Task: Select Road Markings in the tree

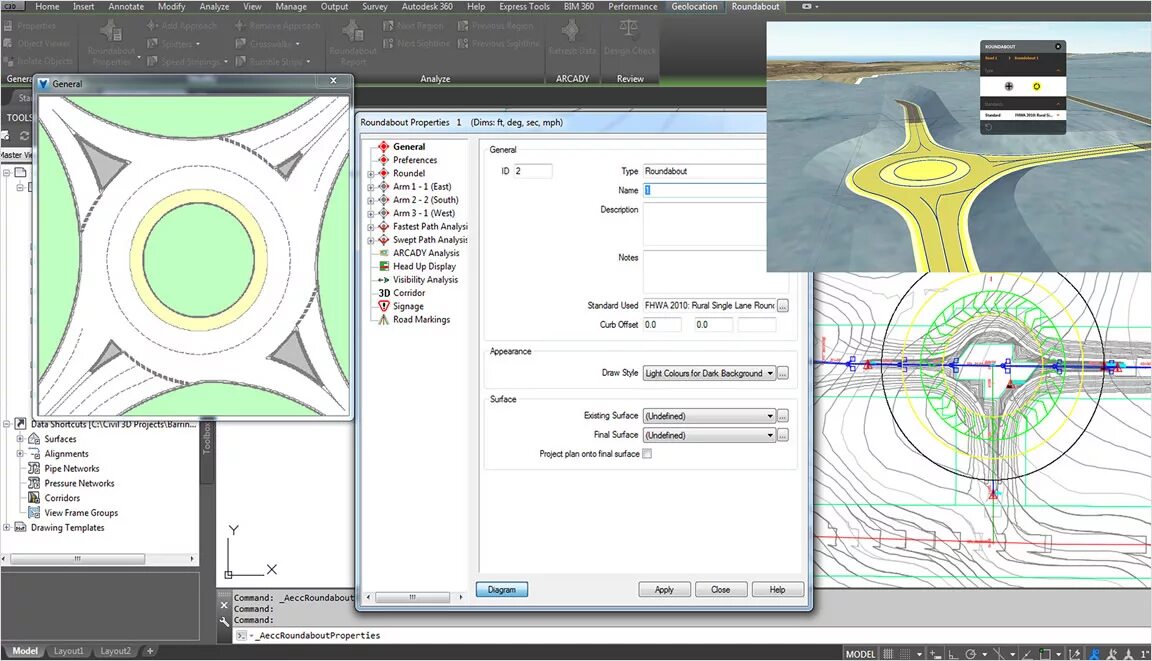Action: (420, 320)
